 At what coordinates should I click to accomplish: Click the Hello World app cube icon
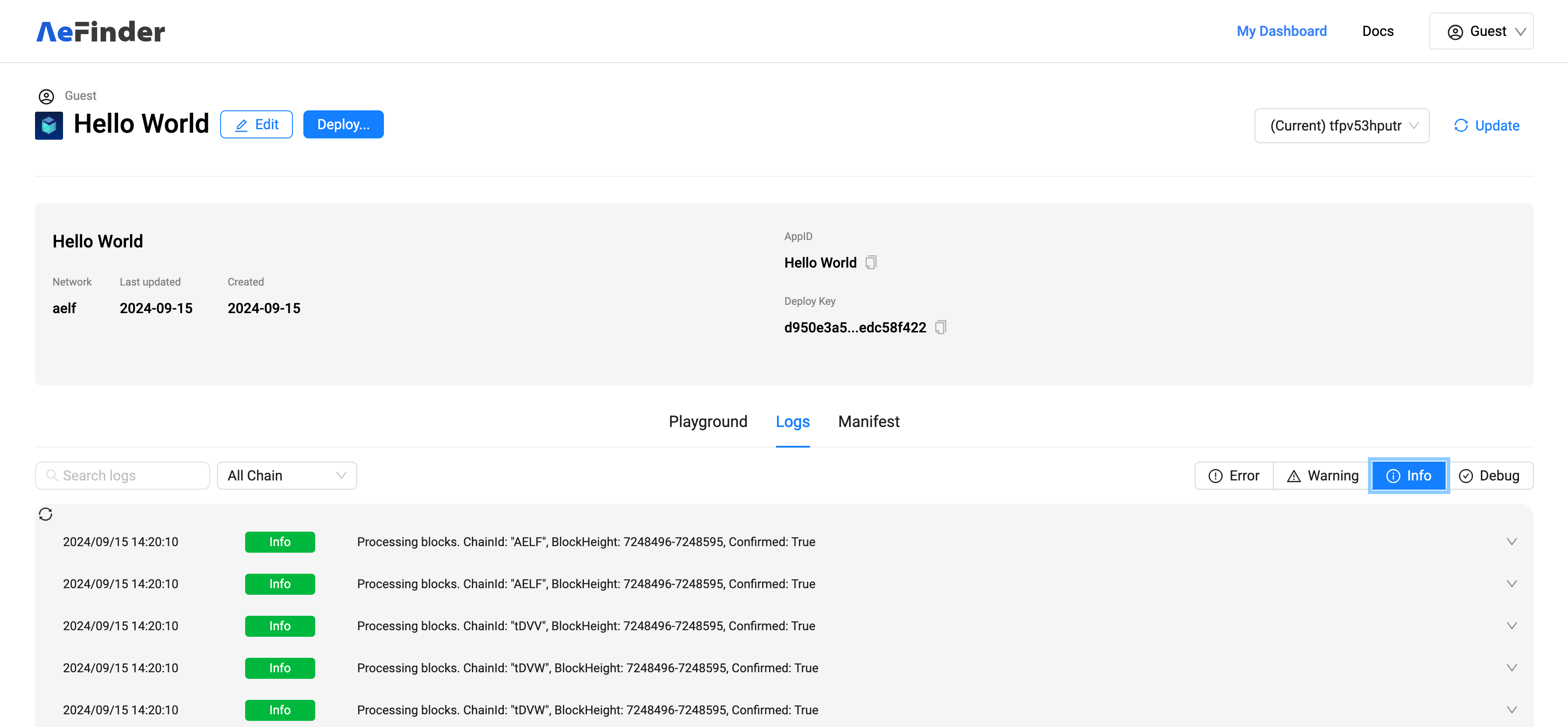click(49, 125)
